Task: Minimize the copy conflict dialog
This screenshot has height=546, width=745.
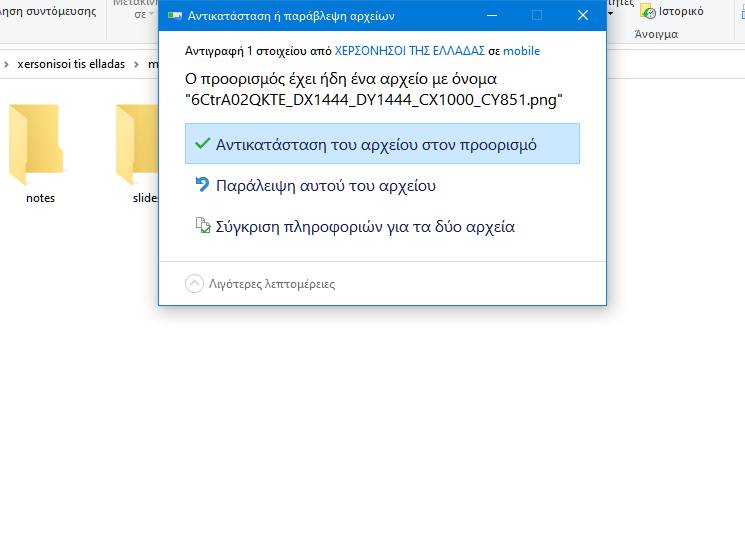Action: (492, 15)
